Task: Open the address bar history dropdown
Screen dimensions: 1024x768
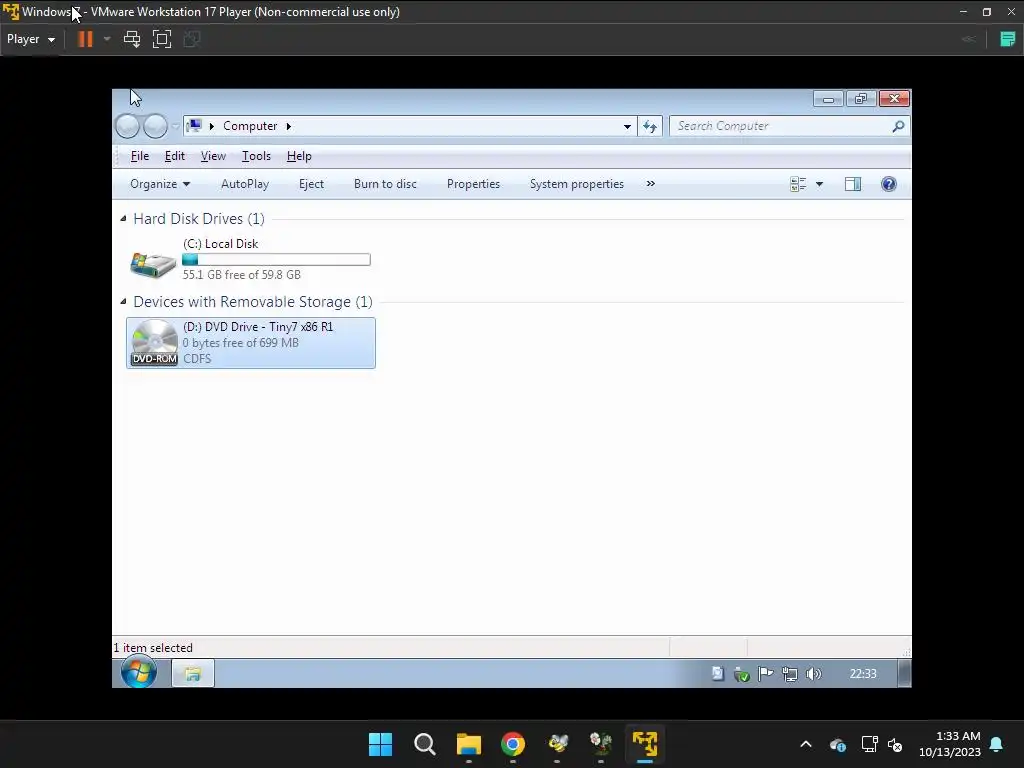Action: click(x=627, y=126)
